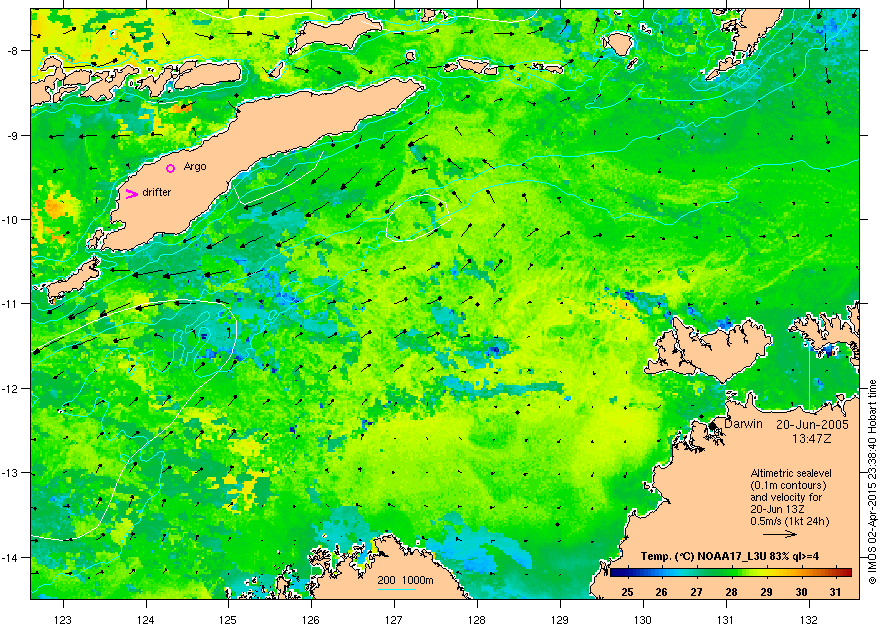Click the IMOS copyright timestamp text

pyautogui.click(x=873, y=482)
